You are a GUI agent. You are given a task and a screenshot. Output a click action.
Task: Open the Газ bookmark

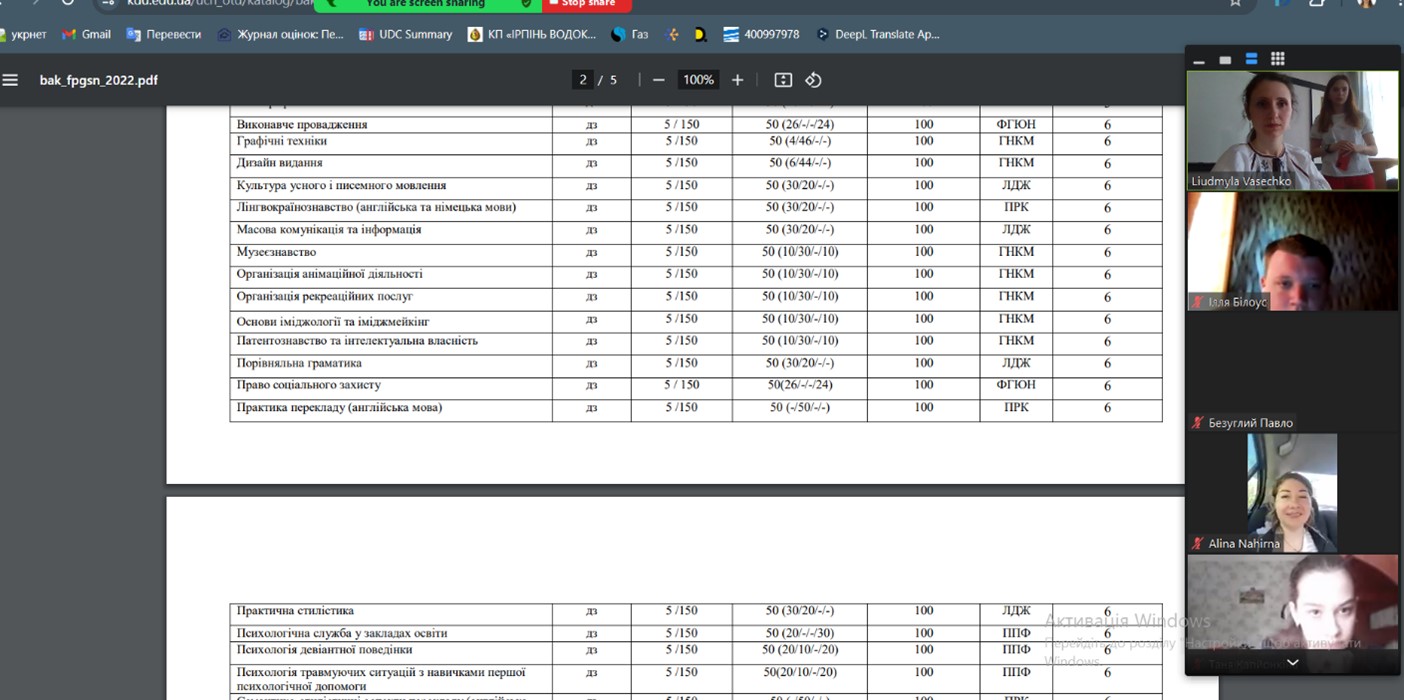click(x=630, y=34)
